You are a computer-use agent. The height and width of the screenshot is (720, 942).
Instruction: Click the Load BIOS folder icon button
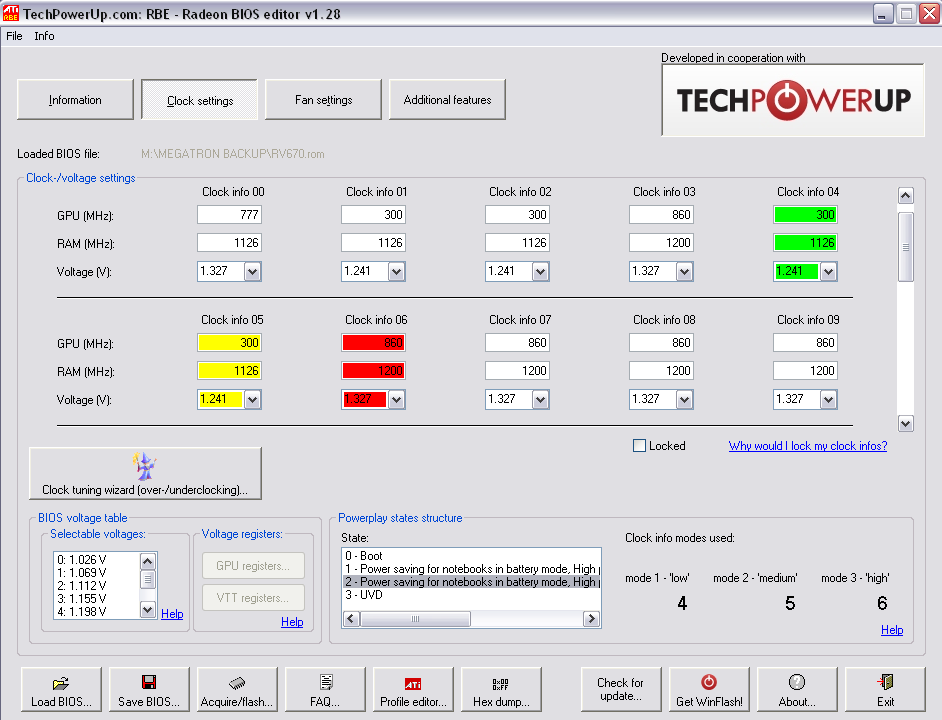[61, 690]
